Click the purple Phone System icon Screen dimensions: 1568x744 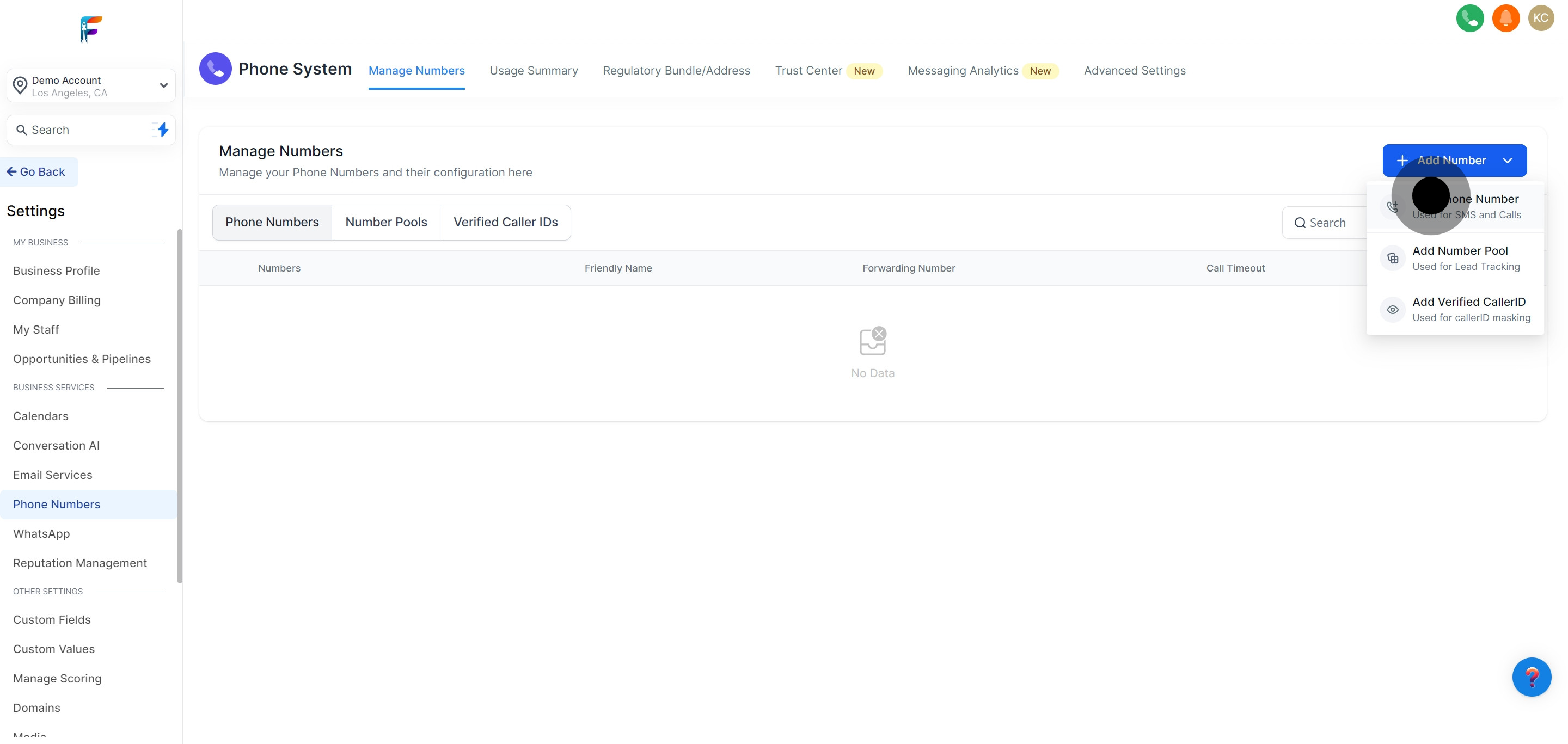pyautogui.click(x=216, y=69)
